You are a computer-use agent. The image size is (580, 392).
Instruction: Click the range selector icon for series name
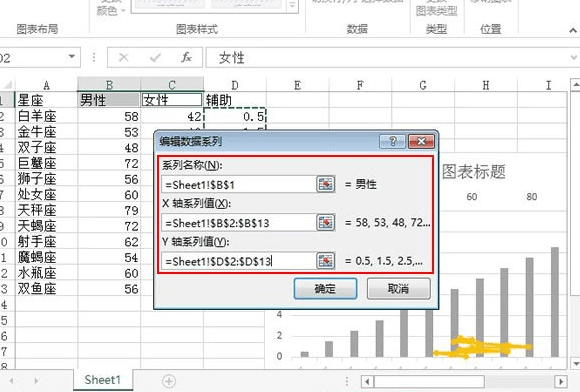(326, 184)
